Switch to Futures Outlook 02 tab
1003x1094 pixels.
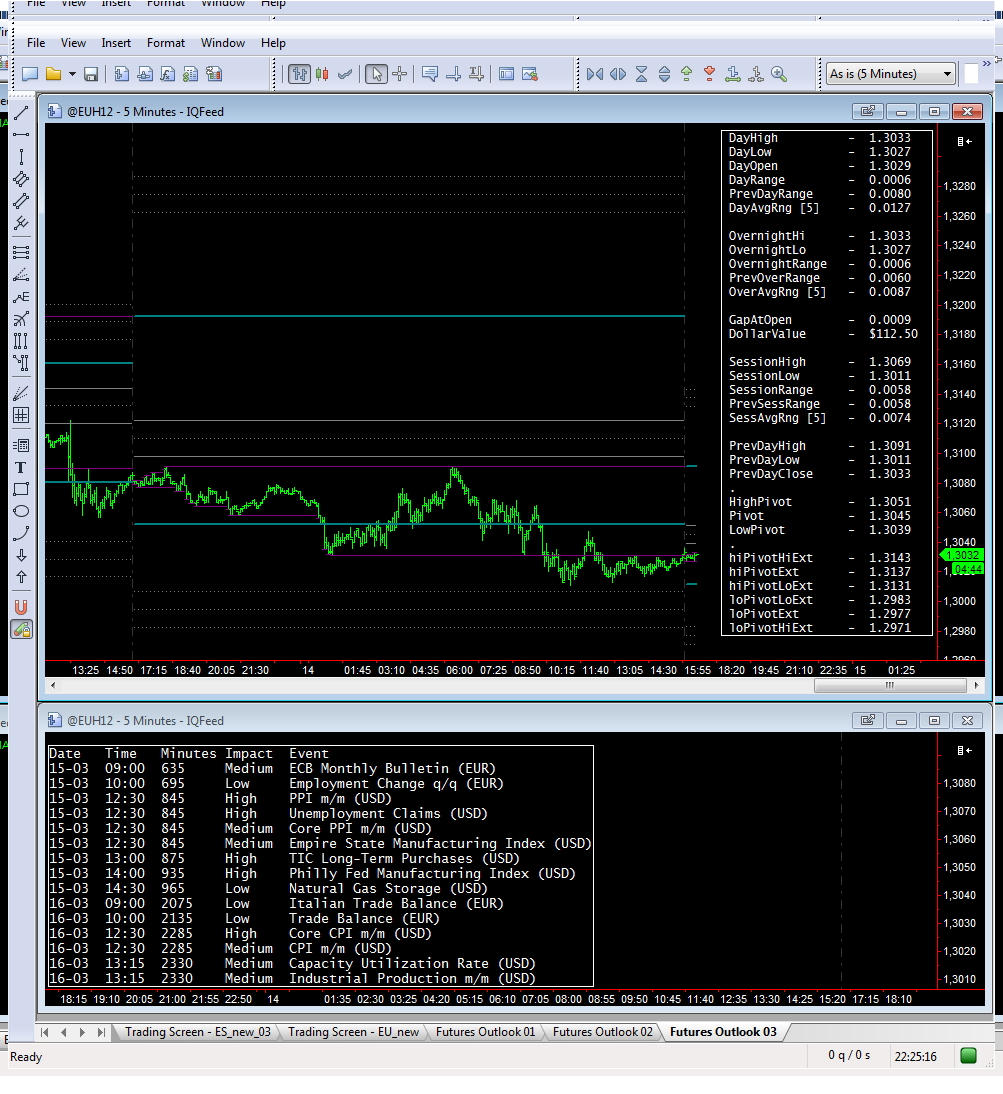tap(603, 1032)
